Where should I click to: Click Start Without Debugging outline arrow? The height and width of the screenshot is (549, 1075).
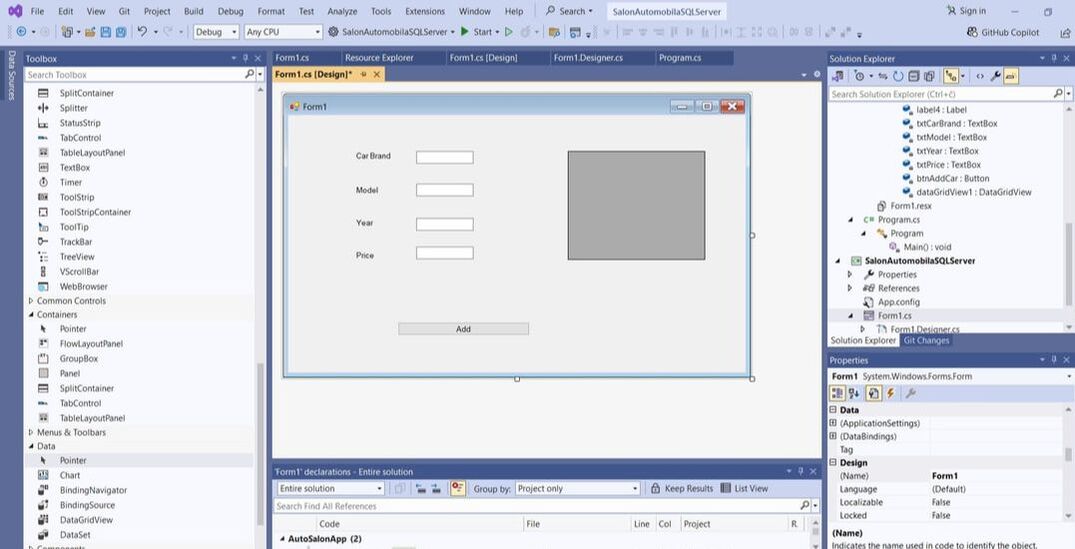pos(509,32)
